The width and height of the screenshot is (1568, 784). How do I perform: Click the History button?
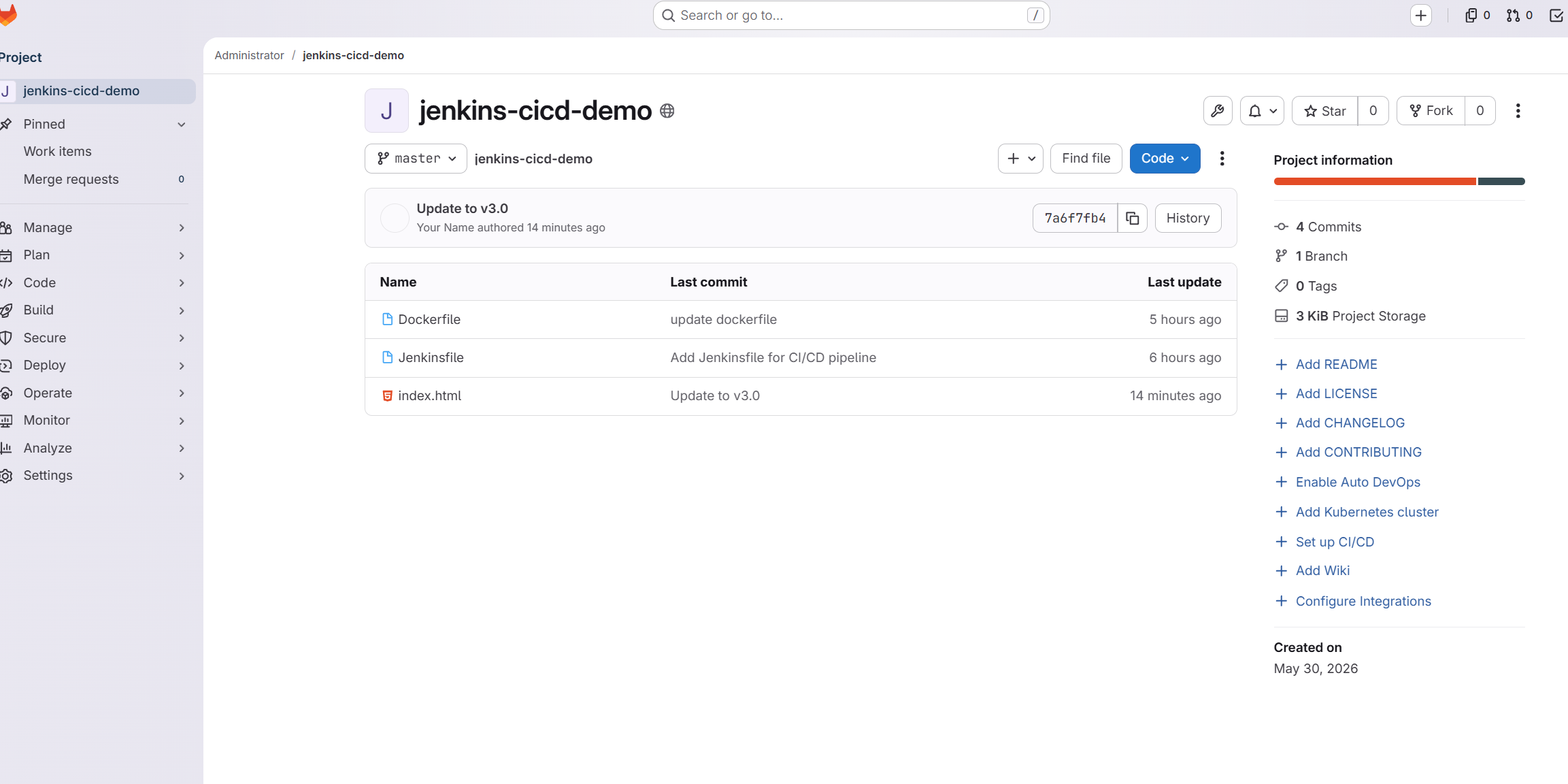pyautogui.click(x=1188, y=218)
